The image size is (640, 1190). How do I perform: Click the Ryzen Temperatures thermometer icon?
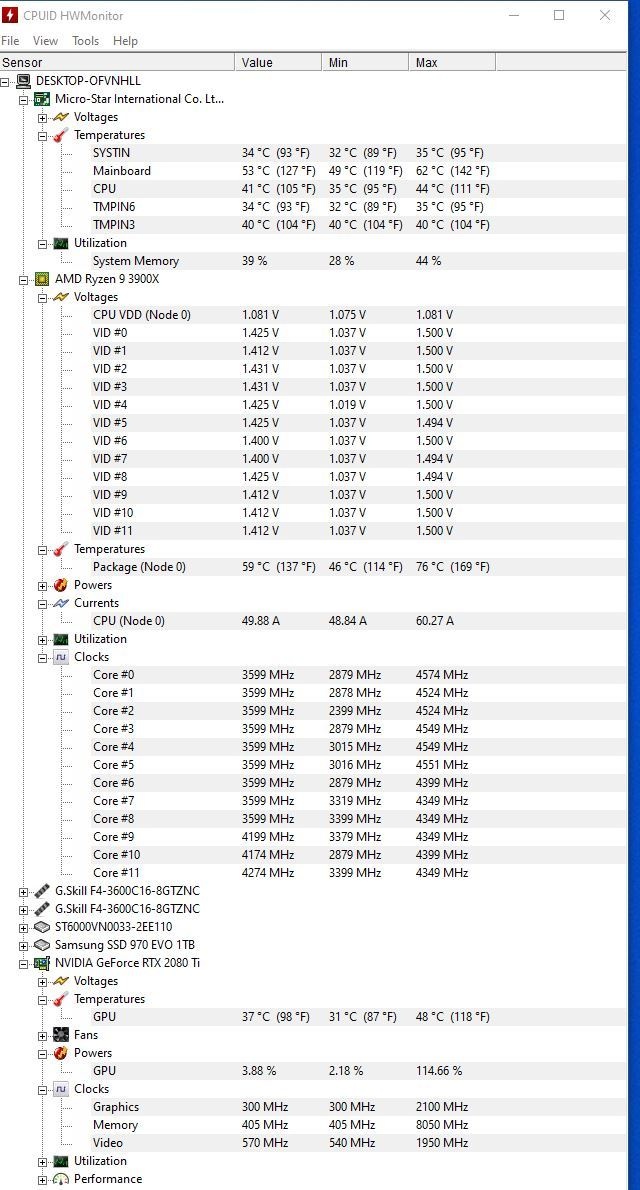coord(61,549)
